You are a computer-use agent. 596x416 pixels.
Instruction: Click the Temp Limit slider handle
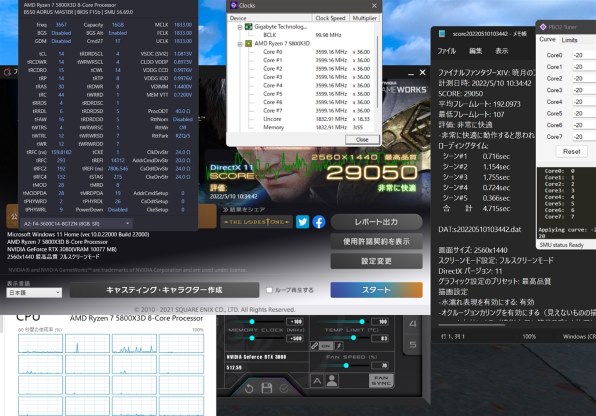[353, 338]
